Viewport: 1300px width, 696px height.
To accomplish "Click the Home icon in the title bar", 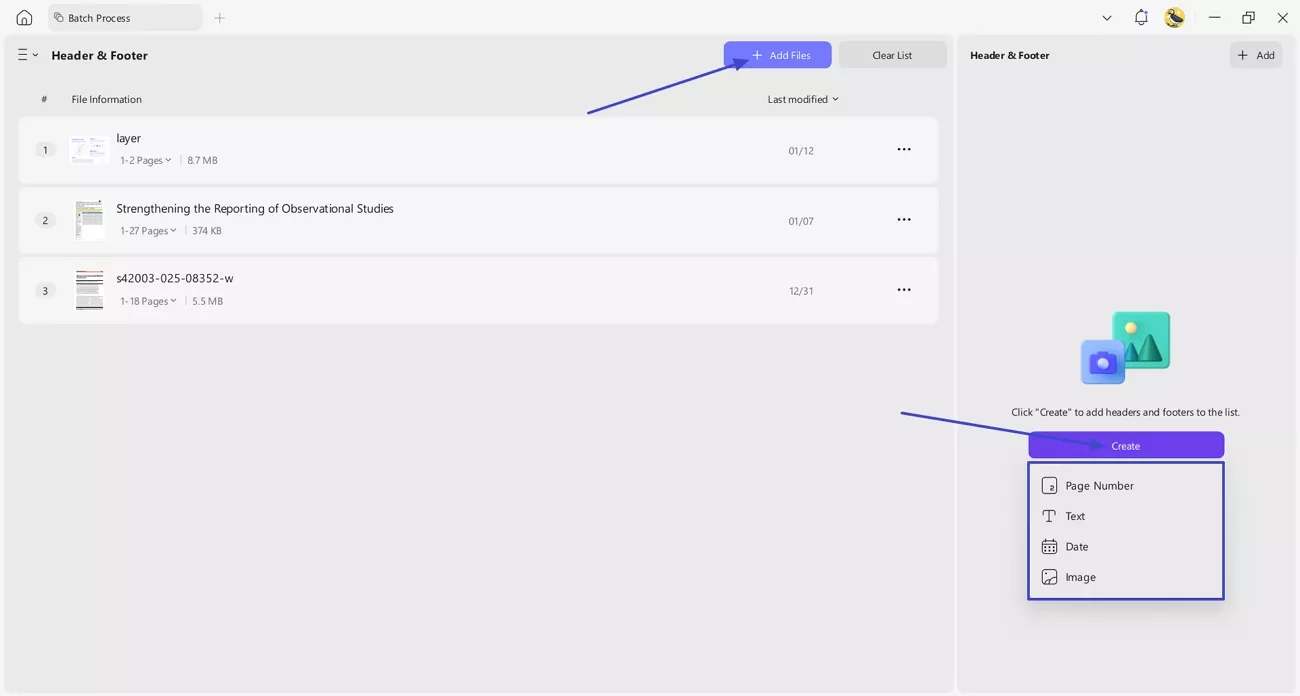I will [22, 17].
